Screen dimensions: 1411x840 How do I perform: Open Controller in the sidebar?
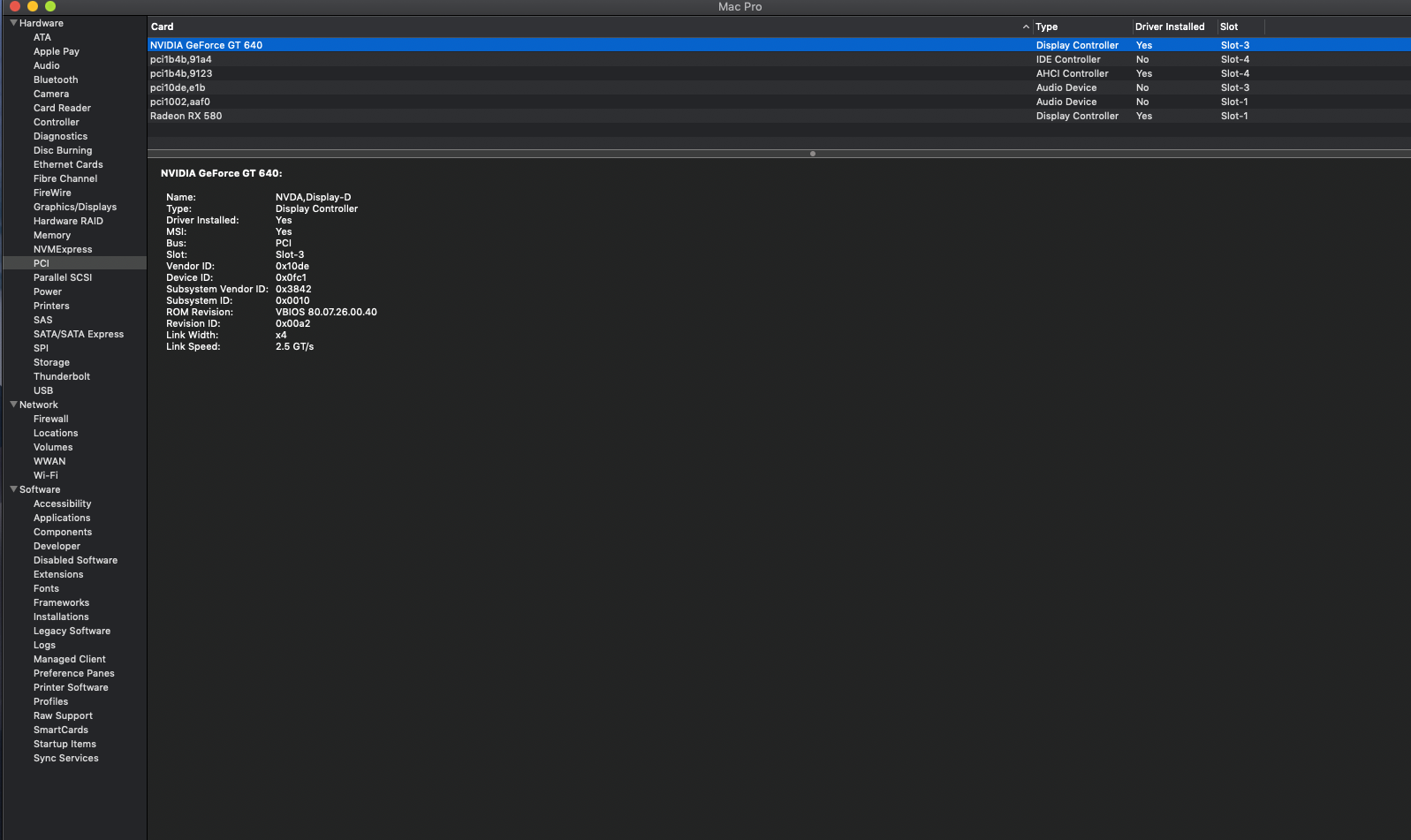[x=57, y=122]
